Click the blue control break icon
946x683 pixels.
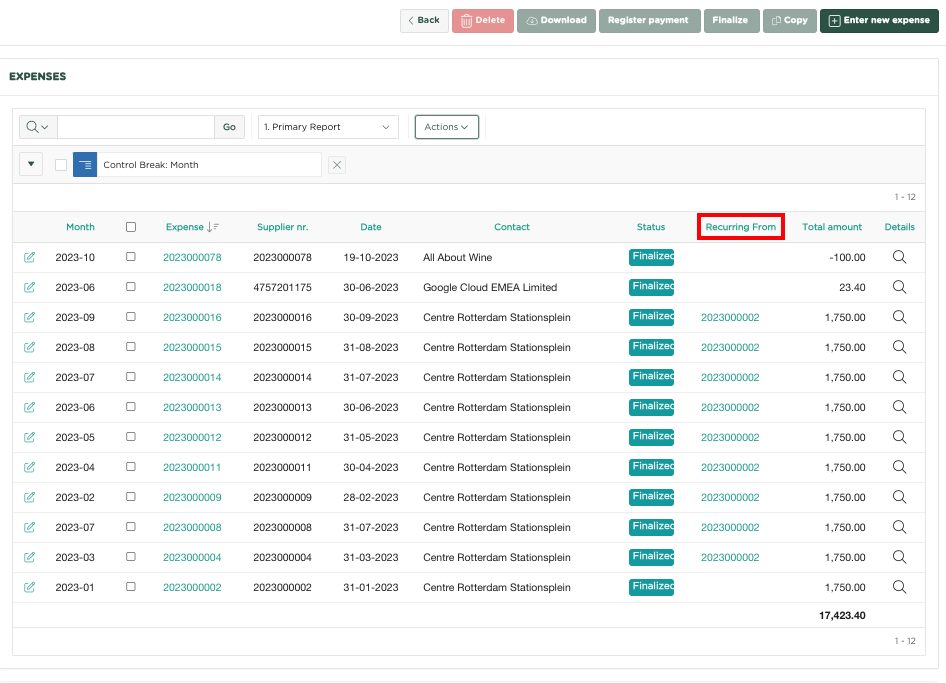point(85,165)
